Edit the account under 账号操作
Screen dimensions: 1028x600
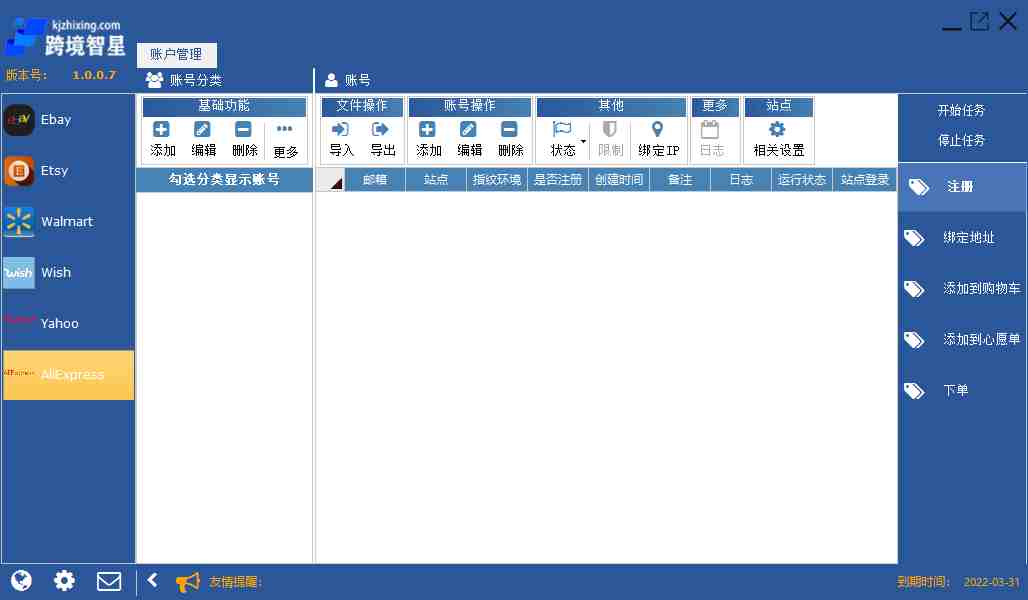pyautogui.click(x=469, y=139)
